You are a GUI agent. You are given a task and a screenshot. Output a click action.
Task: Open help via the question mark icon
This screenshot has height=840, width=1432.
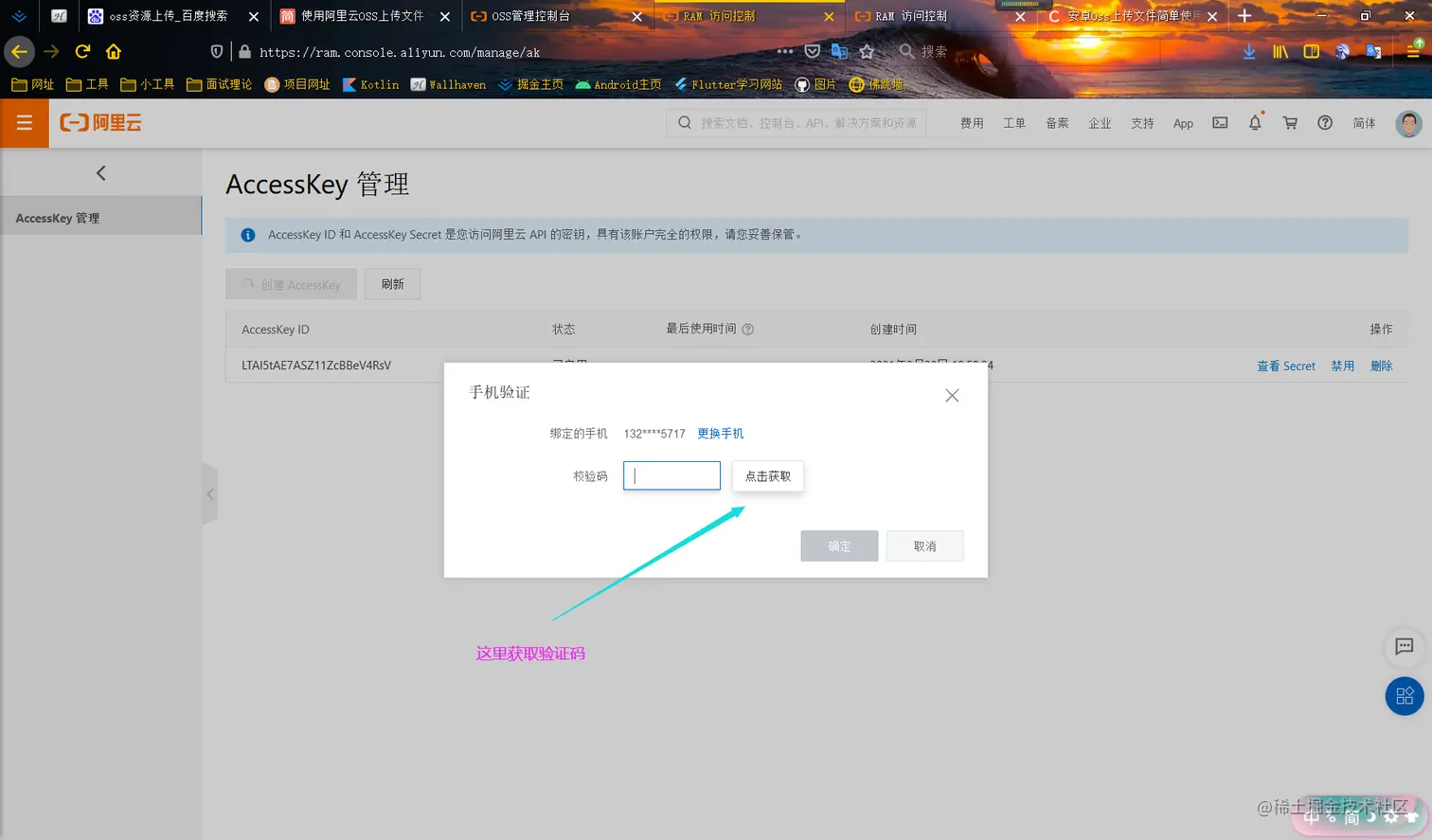[1324, 123]
